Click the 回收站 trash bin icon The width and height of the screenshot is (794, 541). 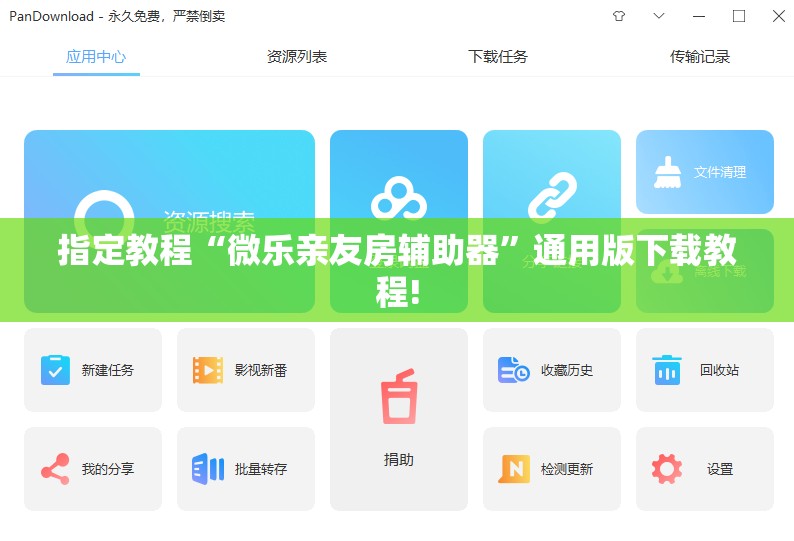(667, 370)
